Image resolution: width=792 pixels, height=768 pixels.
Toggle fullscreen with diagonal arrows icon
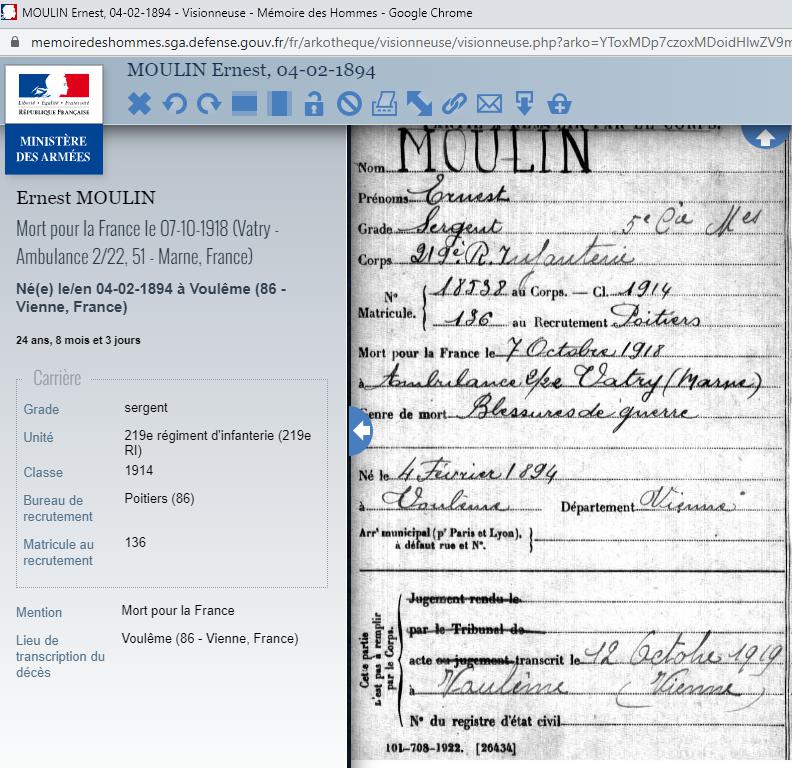419,104
